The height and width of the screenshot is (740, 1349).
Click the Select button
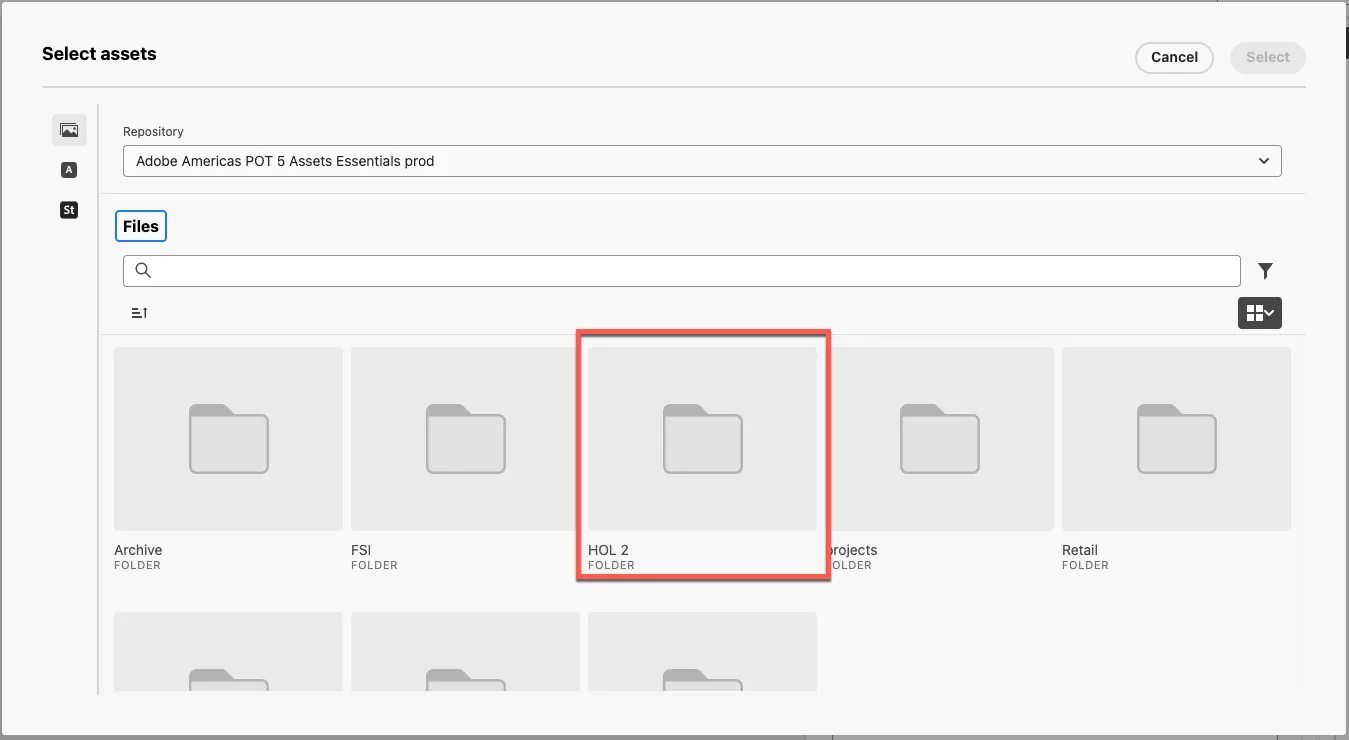(1268, 58)
